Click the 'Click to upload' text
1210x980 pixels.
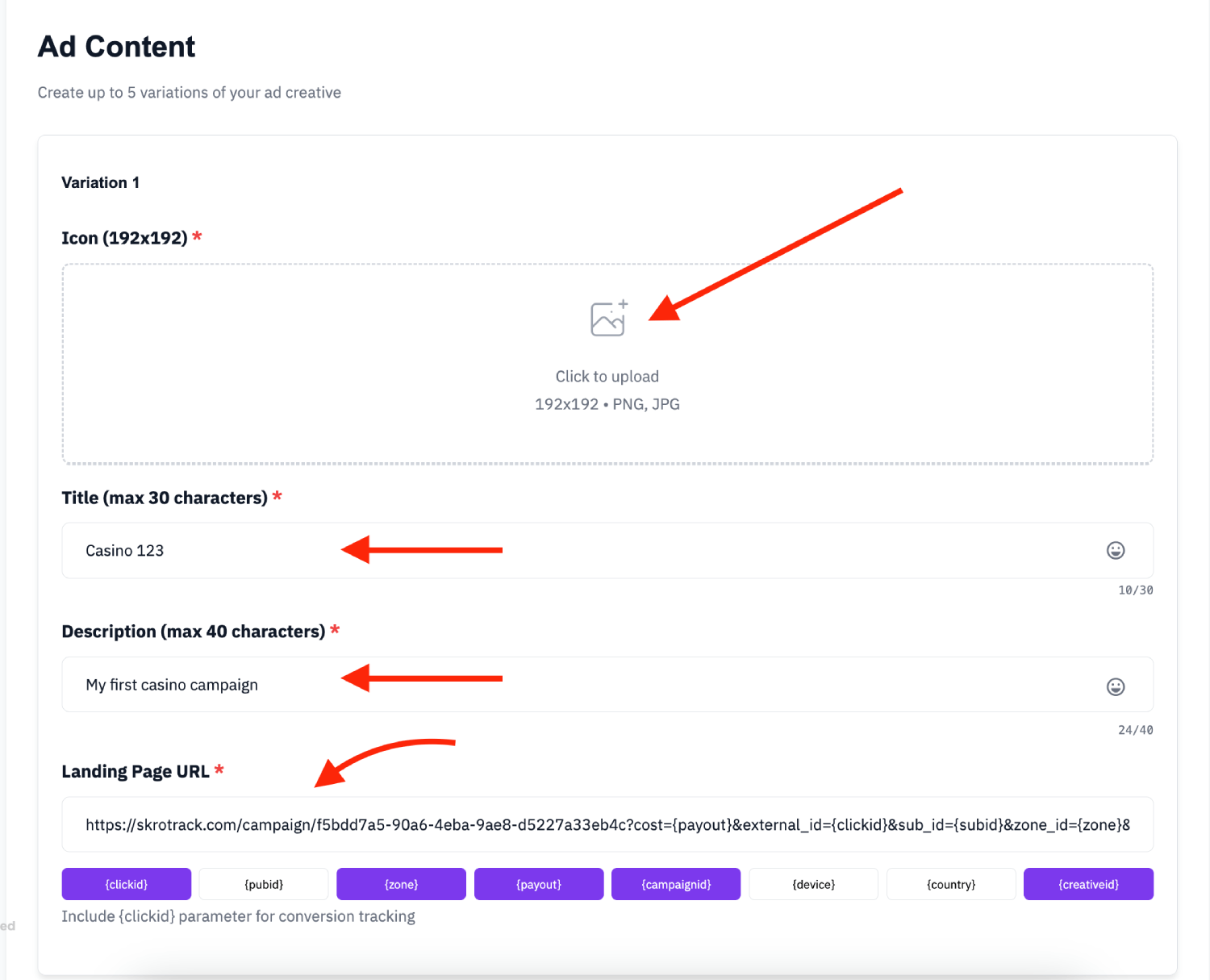coord(607,377)
